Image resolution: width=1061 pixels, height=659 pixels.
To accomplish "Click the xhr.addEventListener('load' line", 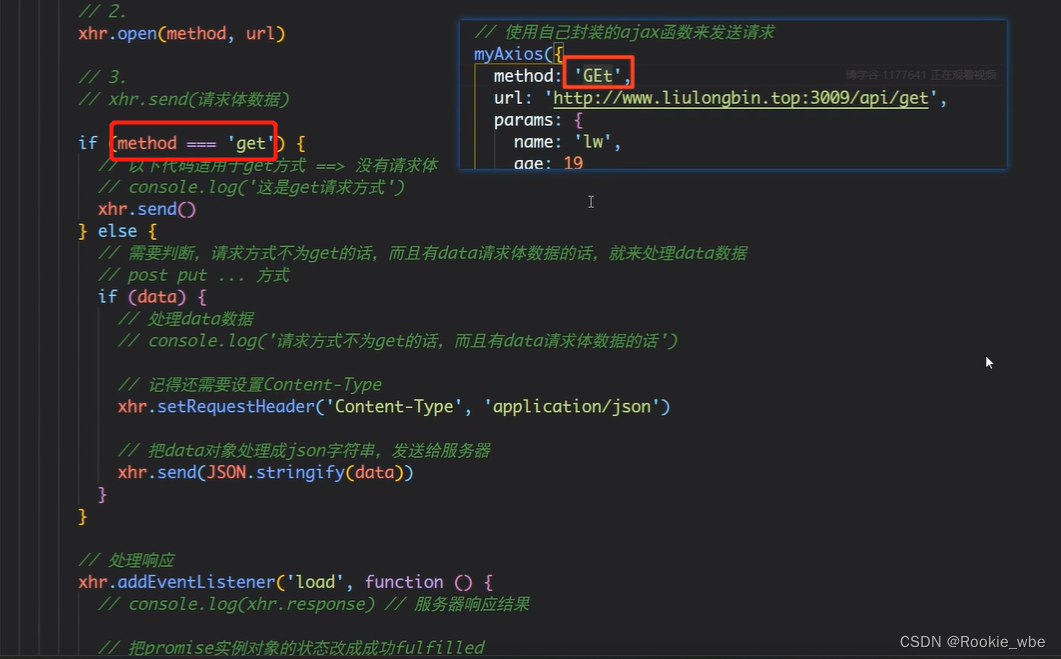I will tap(286, 582).
